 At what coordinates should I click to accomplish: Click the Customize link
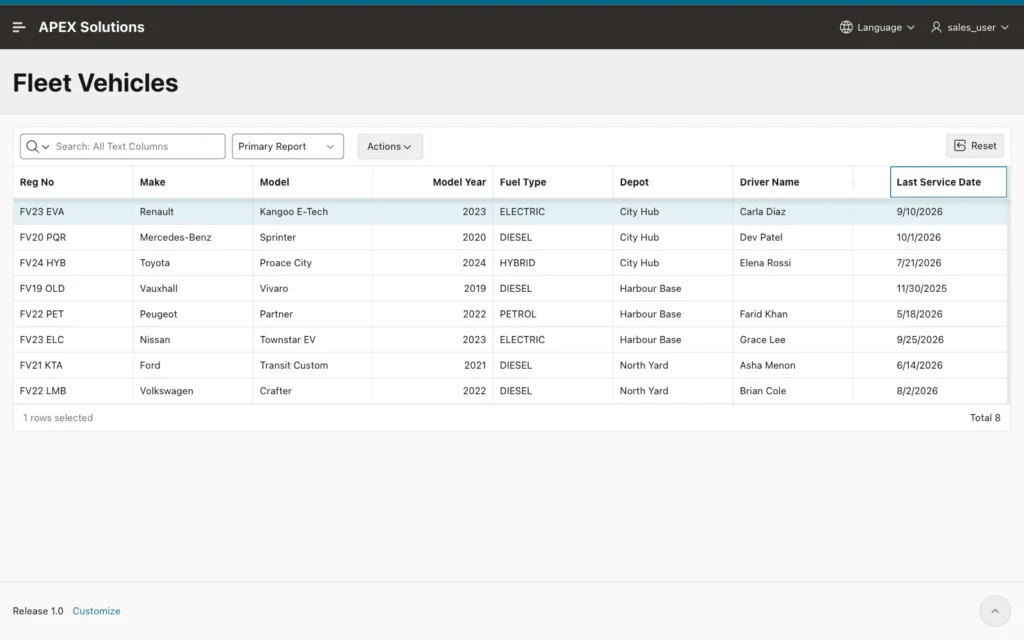96,611
